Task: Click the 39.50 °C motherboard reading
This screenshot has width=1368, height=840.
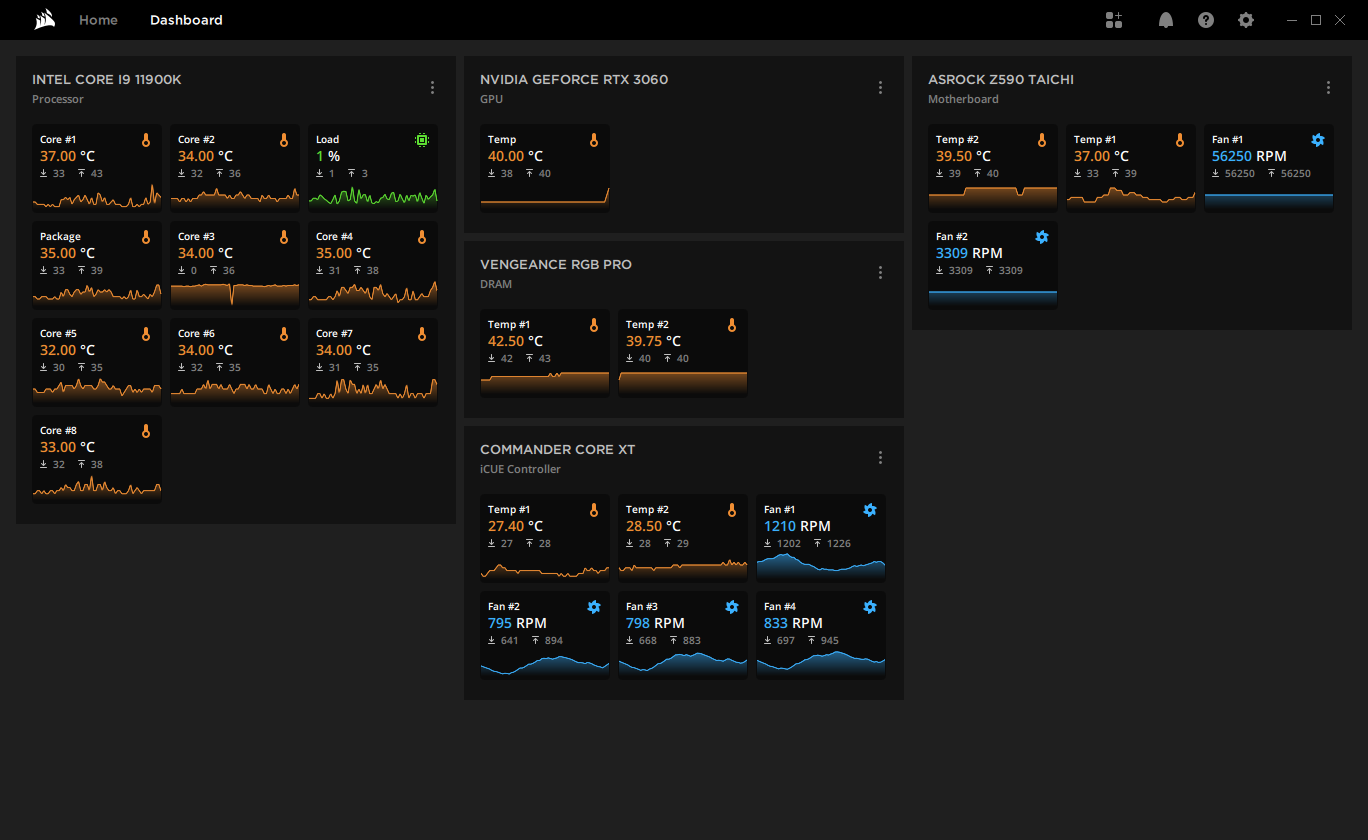Action: [x=964, y=157]
